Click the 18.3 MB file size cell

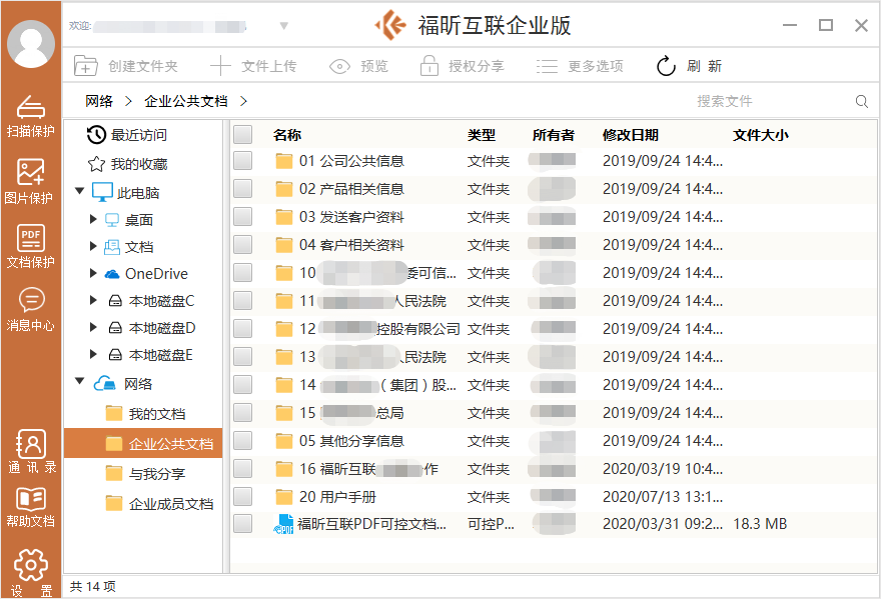coord(760,524)
